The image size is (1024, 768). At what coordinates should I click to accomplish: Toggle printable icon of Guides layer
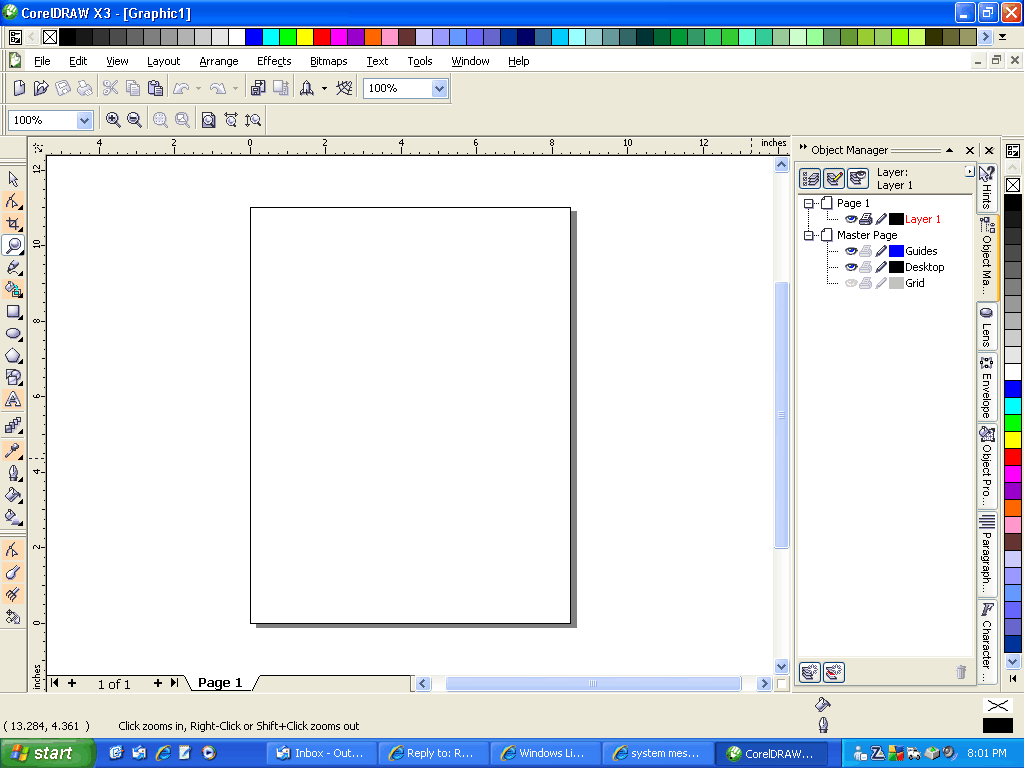[866, 251]
